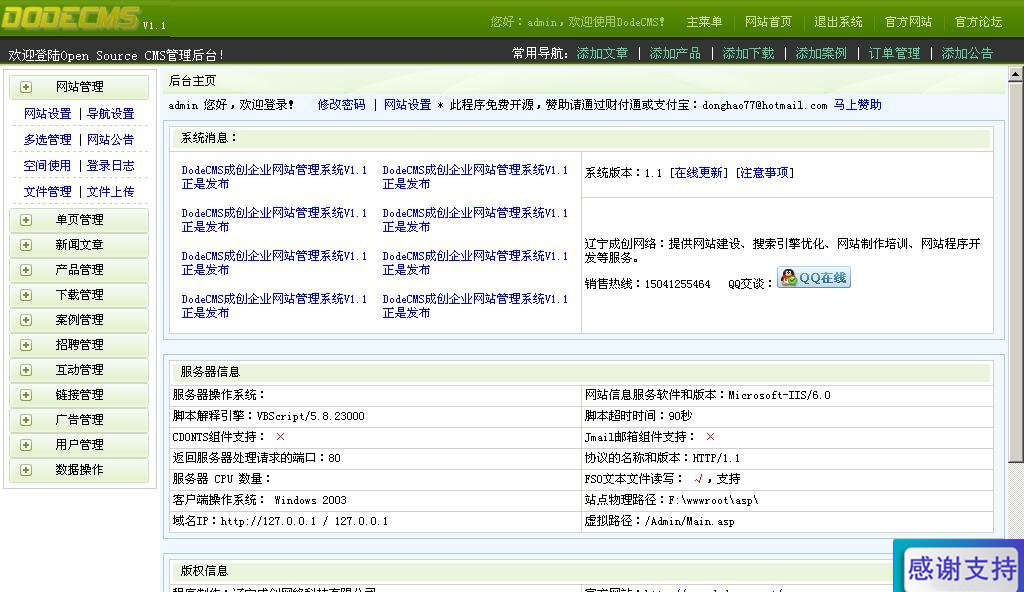The image size is (1024, 592).
Task: Click the 客户端操作系统 Windows 2003 cell
Action: point(376,501)
